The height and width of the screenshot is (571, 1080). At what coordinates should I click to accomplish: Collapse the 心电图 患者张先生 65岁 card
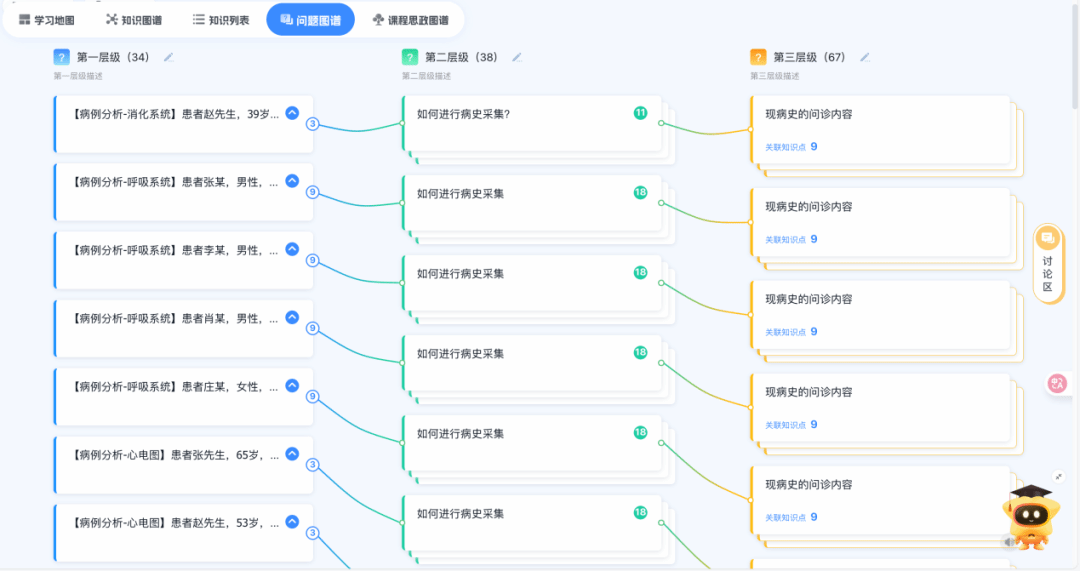tap(292, 453)
